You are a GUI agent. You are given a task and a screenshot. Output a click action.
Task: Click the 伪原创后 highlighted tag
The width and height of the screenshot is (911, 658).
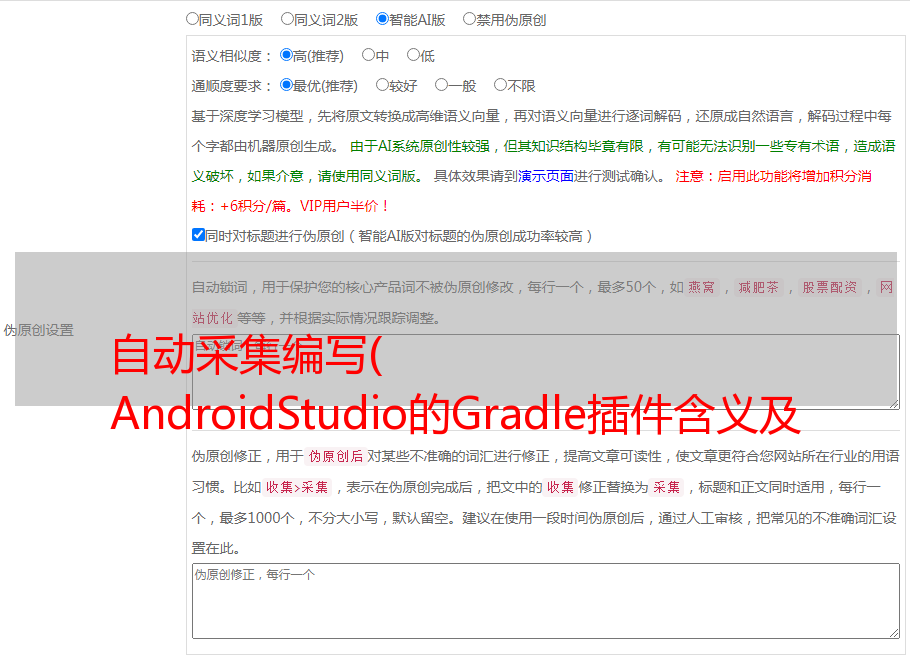(336, 456)
